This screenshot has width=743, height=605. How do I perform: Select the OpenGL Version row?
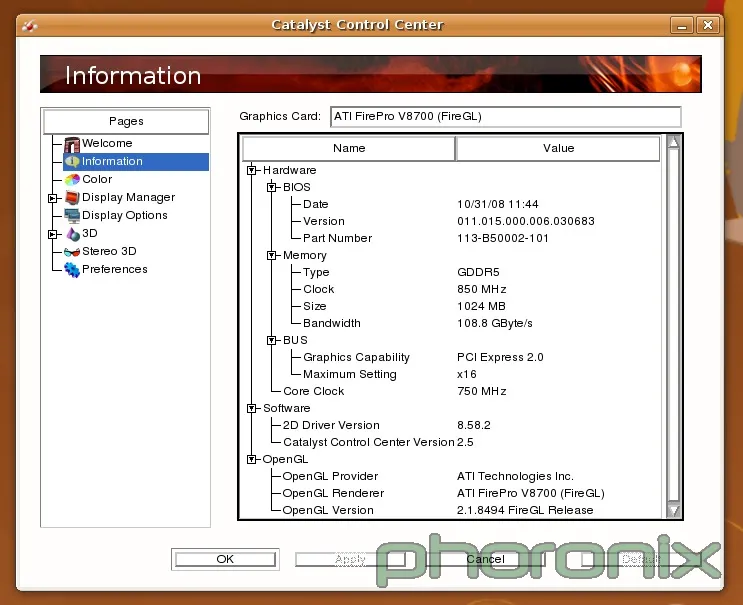pos(451,510)
